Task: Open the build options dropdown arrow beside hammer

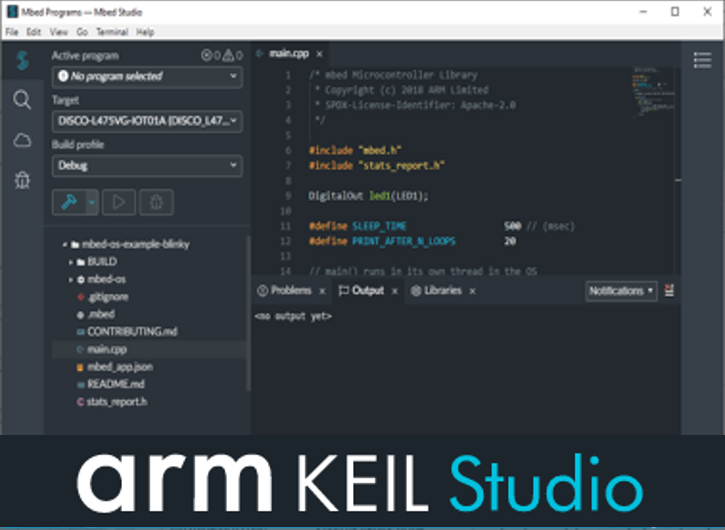Action: [92, 202]
